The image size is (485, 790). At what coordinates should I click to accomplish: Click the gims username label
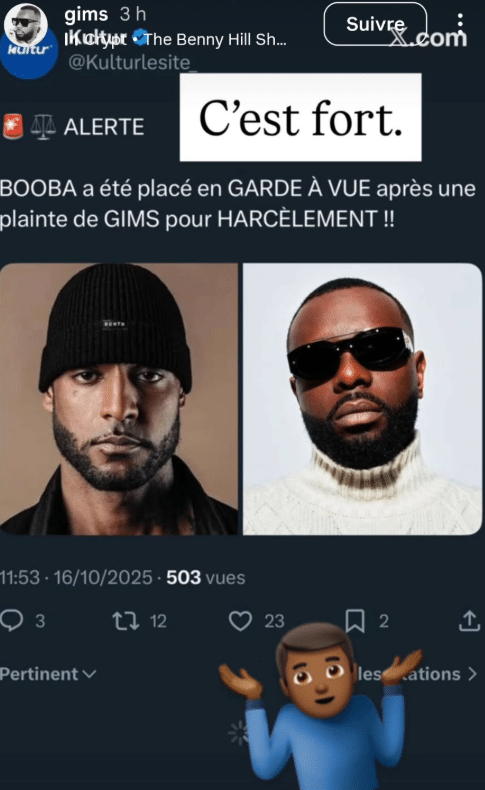point(86,14)
